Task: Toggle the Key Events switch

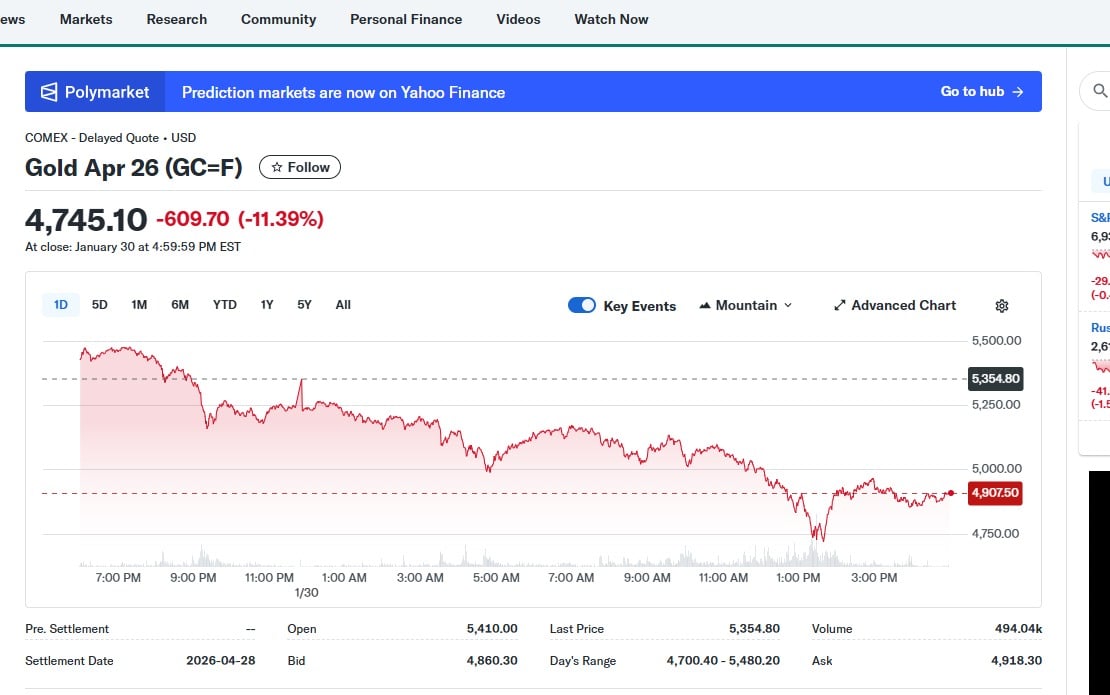Action: [x=582, y=306]
